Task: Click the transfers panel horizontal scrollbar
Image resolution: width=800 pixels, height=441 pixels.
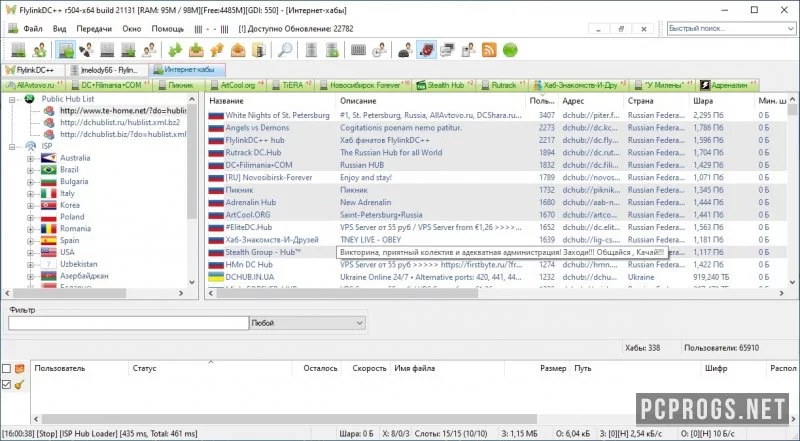Action: [x=415, y=419]
